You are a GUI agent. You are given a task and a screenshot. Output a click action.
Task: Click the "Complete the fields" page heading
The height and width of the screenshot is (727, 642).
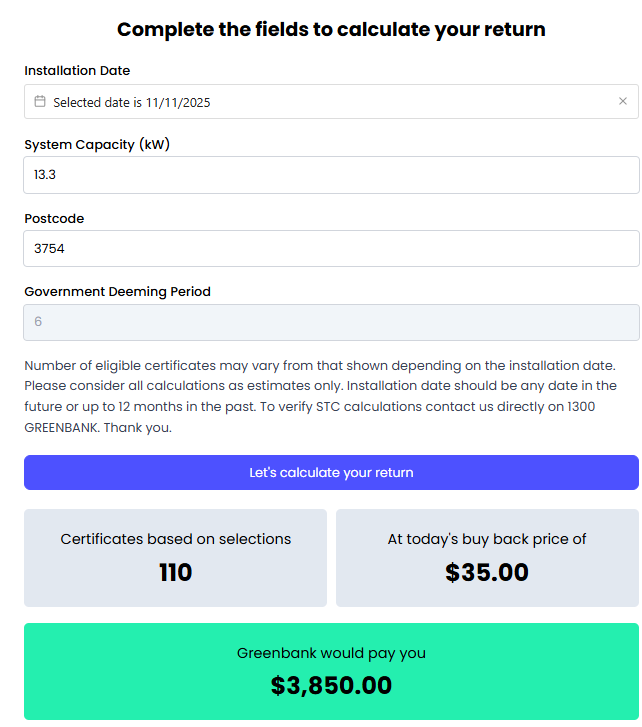331,29
